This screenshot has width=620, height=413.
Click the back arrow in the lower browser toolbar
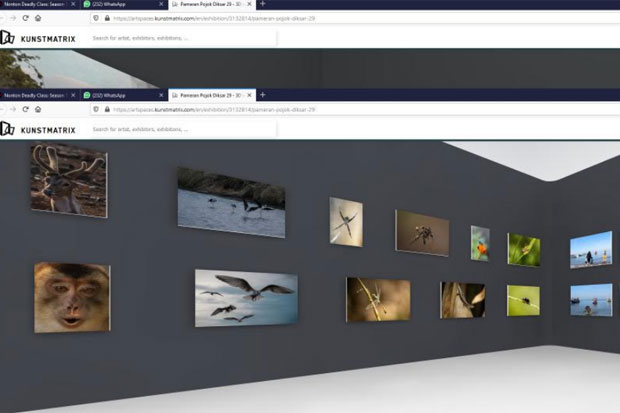[2, 109]
